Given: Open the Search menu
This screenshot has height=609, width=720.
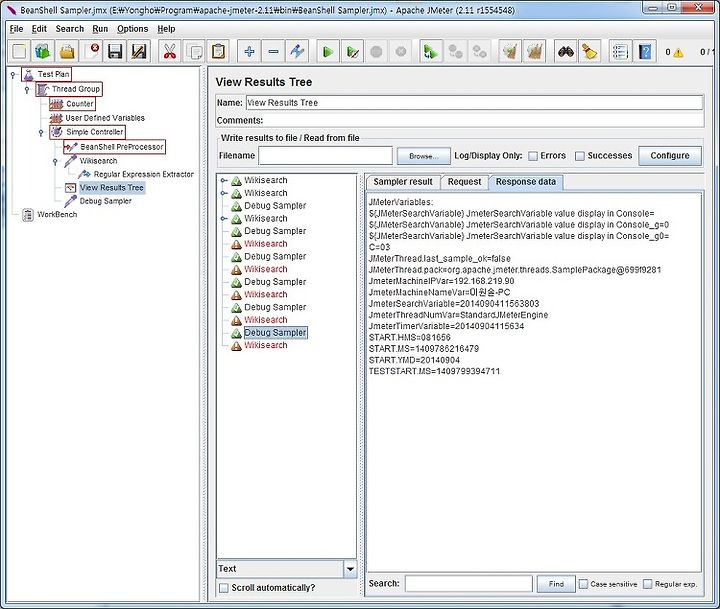Looking at the screenshot, I should (70, 29).
